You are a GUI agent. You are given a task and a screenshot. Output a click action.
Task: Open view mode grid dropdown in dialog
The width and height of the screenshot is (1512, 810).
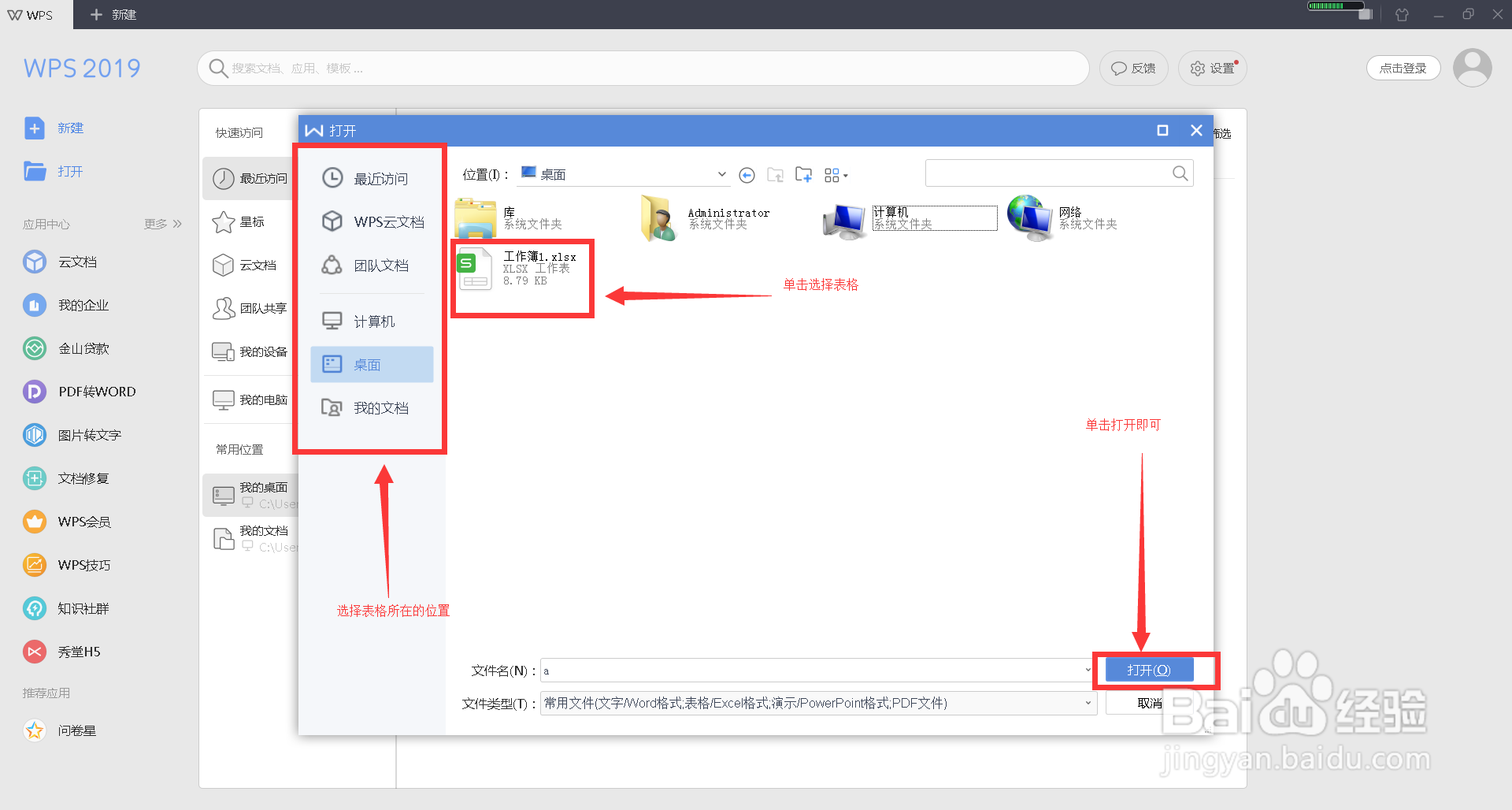[x=836, y=175]
